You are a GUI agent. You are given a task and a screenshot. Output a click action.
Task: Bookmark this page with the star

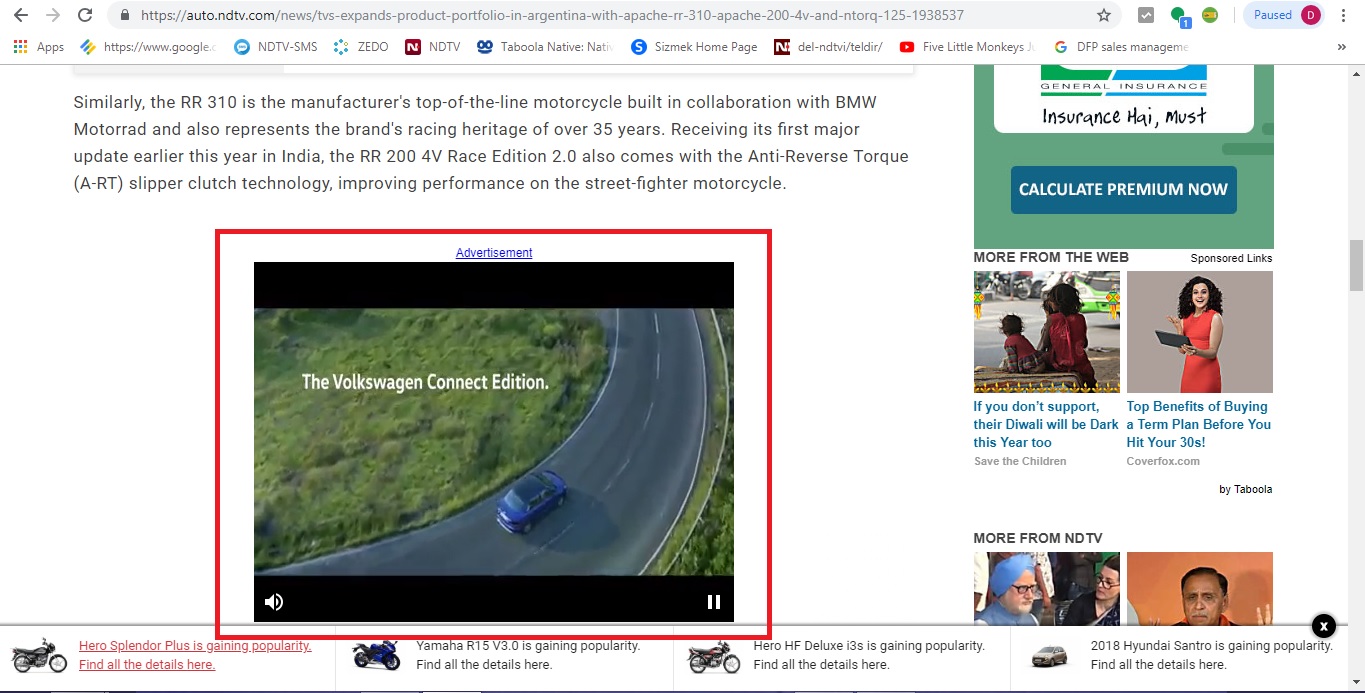pyautogui.click(x=1104, y=15)
